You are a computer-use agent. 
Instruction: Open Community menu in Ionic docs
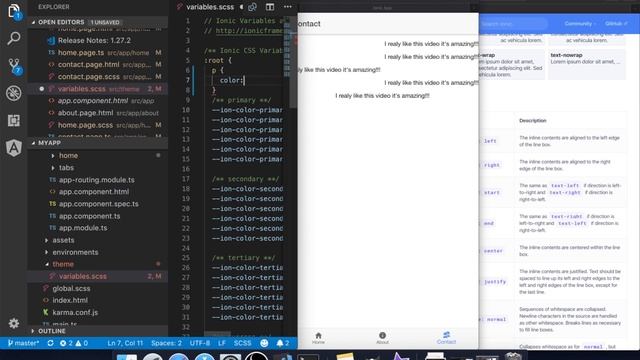(x=579, y=24)
